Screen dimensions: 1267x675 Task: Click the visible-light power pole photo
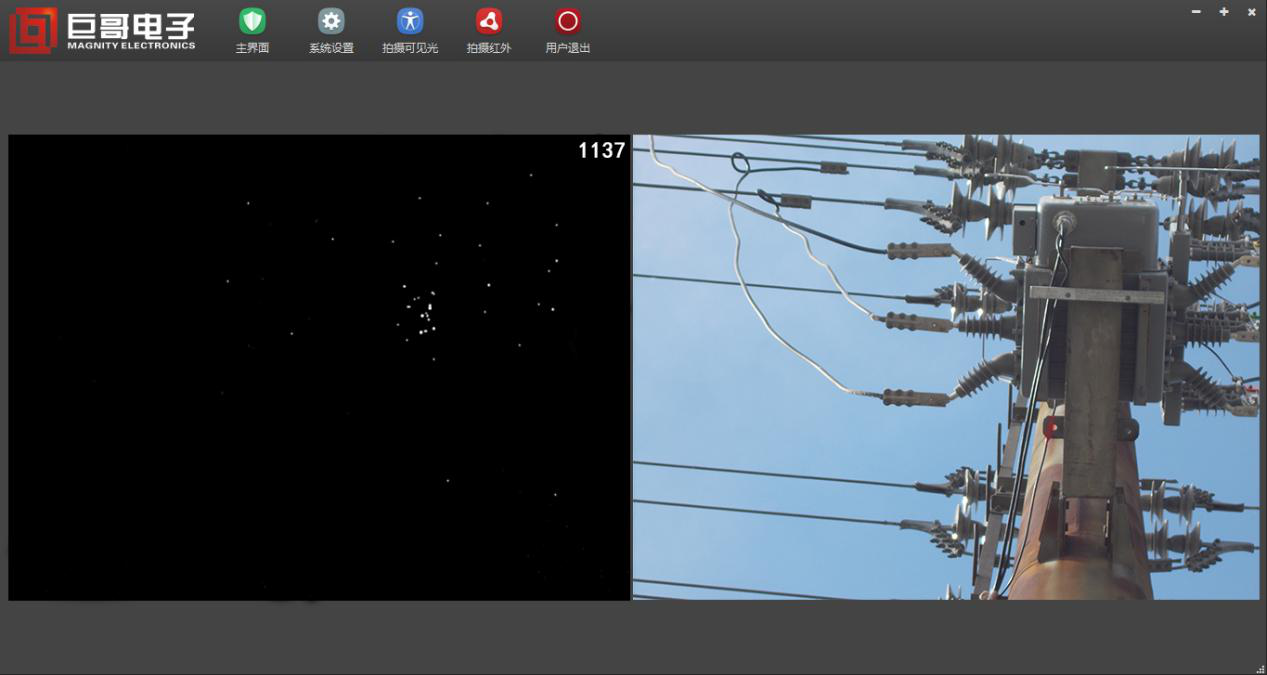click(946, 368)
